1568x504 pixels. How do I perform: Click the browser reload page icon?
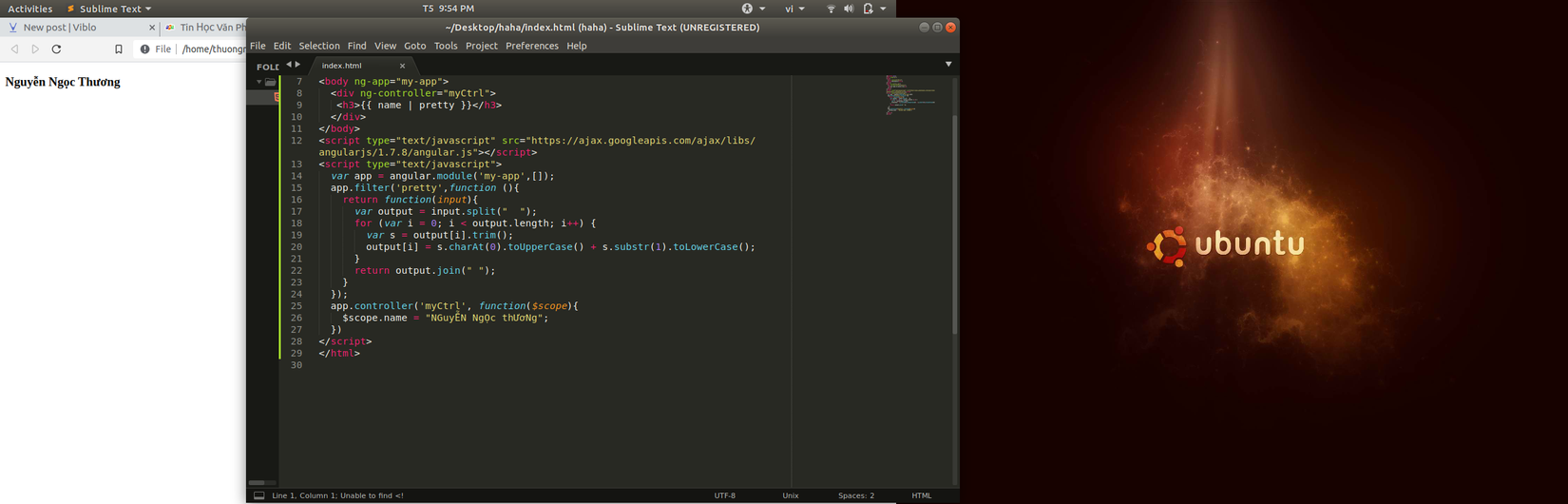click(x=56, y=49)
